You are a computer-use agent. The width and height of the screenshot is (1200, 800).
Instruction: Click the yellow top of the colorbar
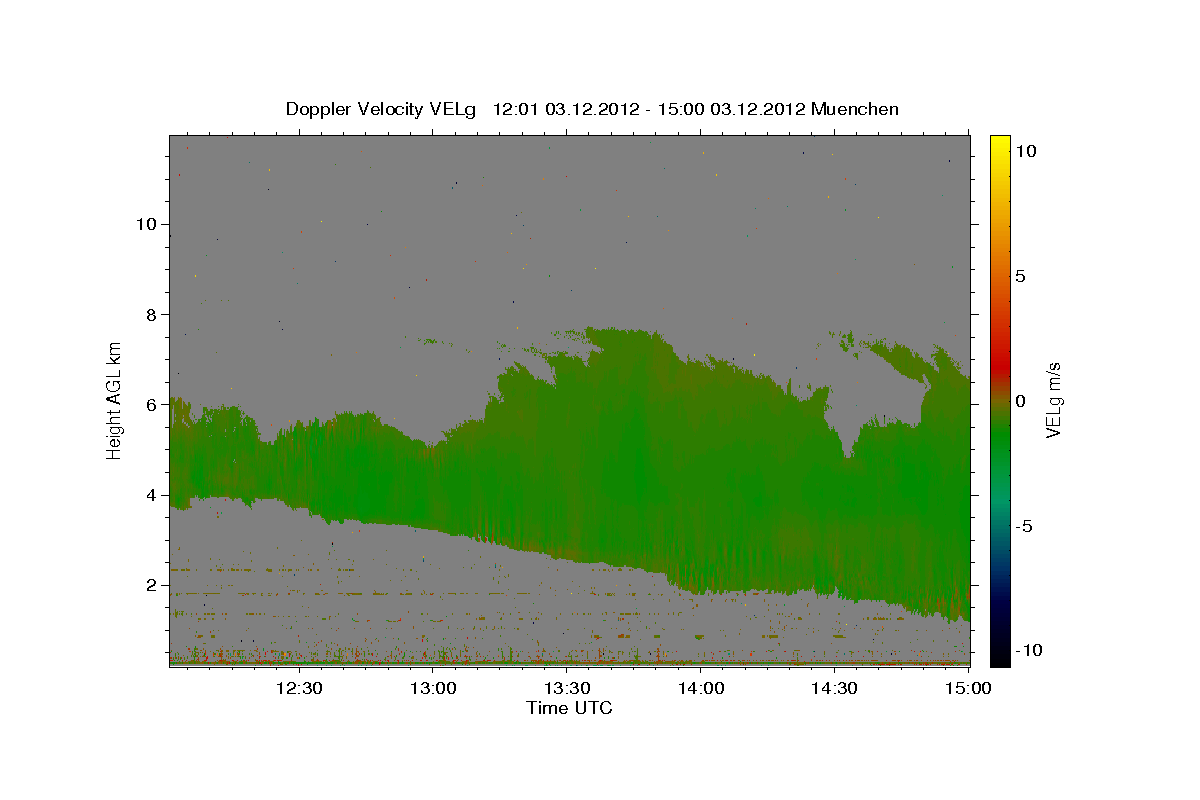pos(1000,145)
